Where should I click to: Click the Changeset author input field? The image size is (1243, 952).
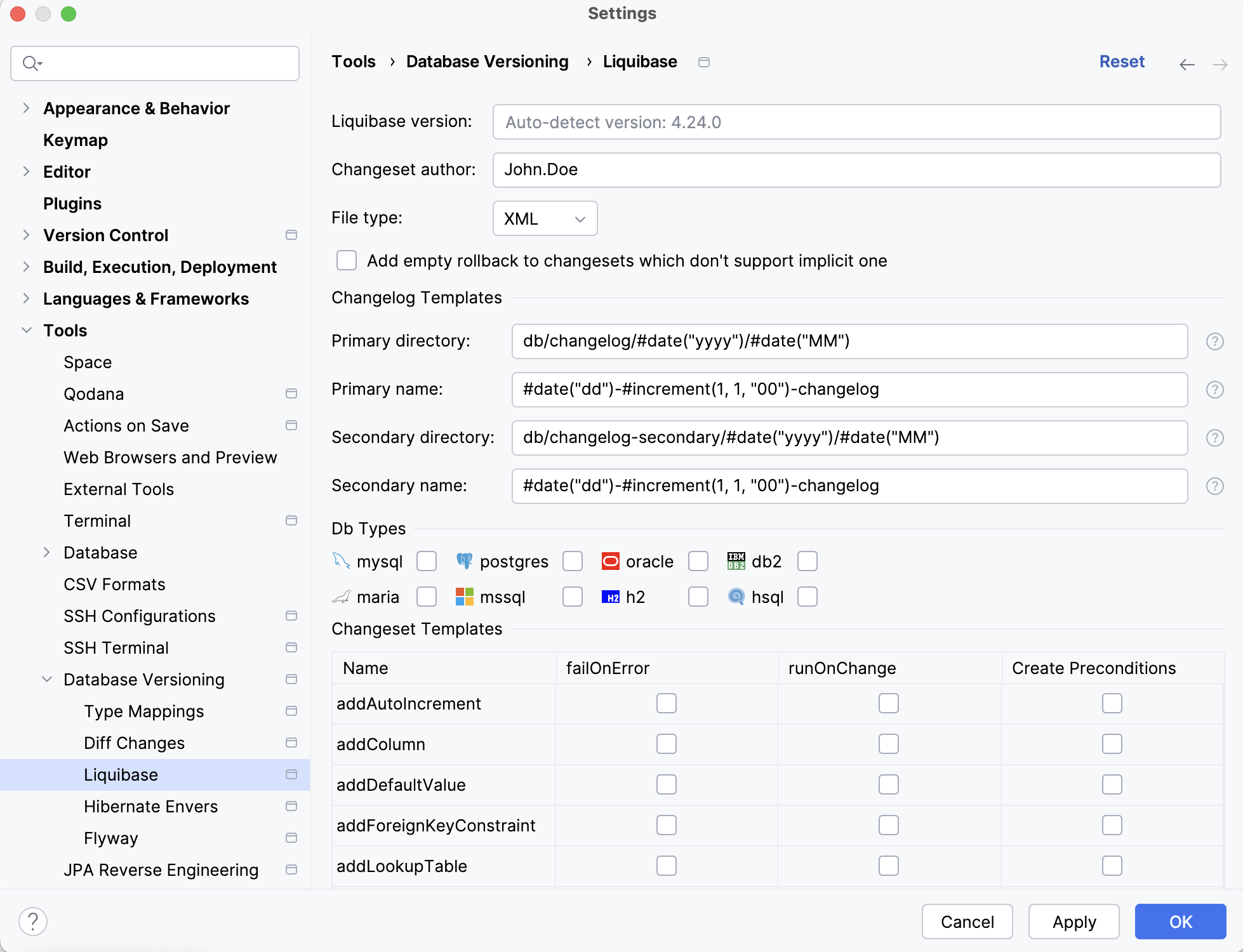[x=856, y=169]
